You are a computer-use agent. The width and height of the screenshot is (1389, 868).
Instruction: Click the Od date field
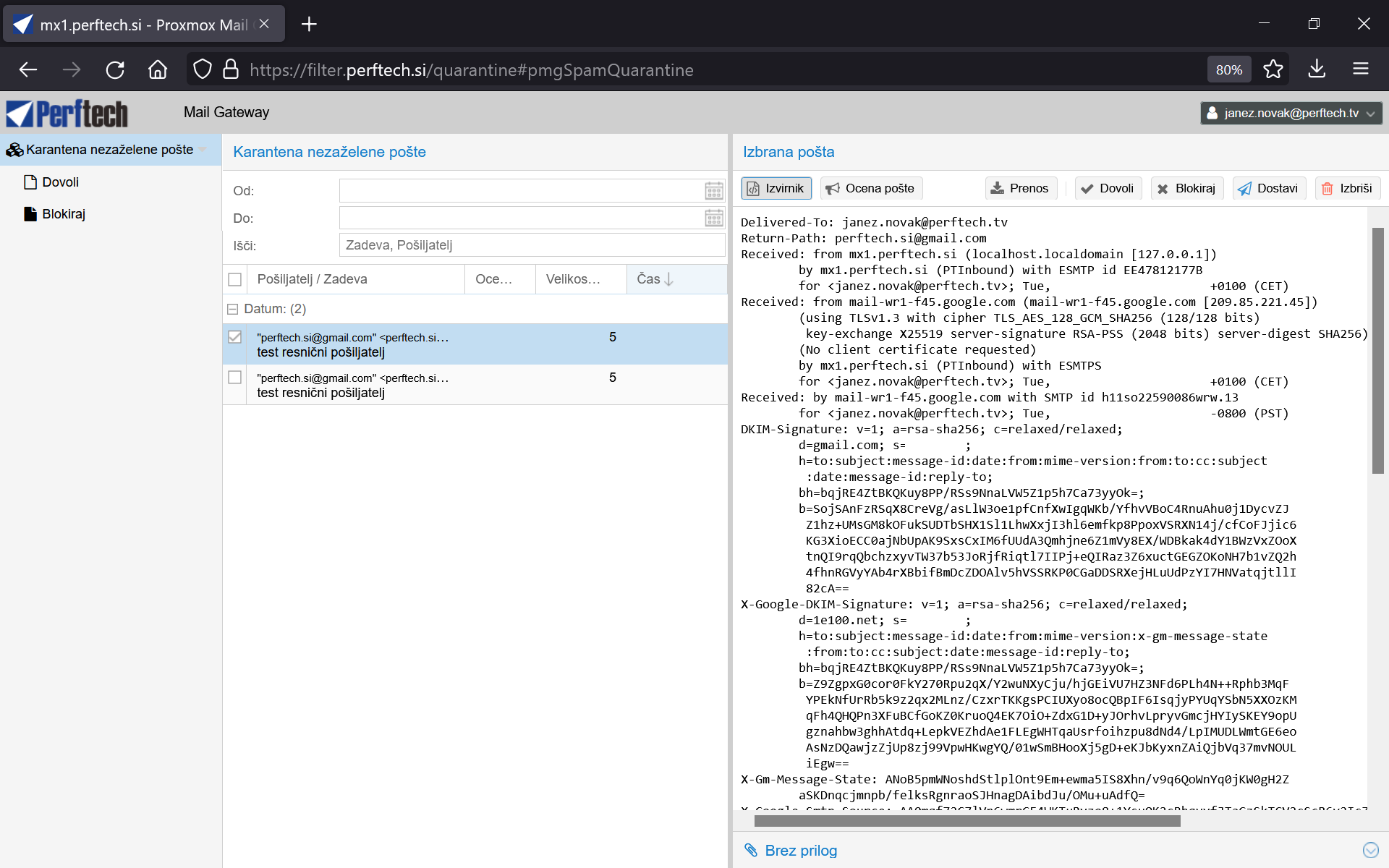pos(521,191)
